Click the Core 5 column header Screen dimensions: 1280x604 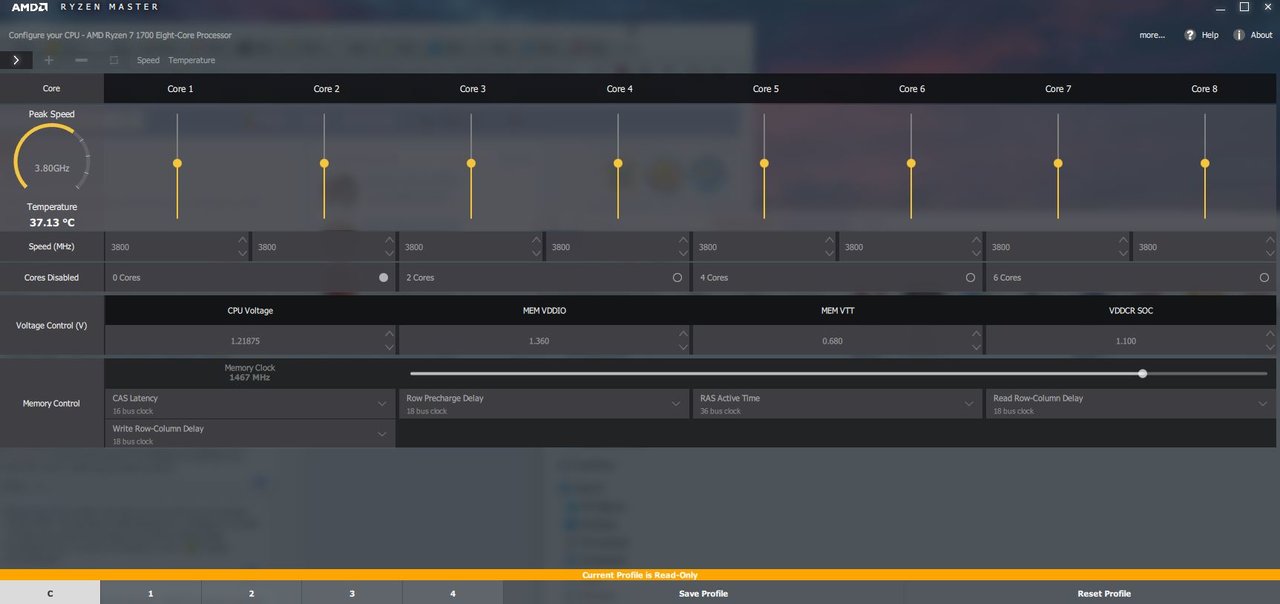pyautogui.click(x=765, y=89)
